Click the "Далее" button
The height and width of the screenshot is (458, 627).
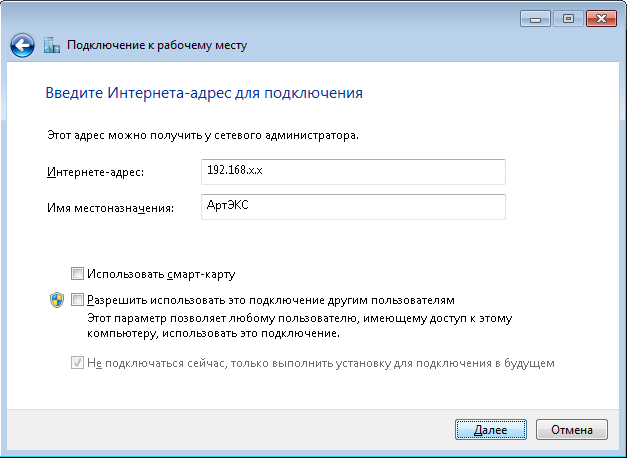click(x=491, y=430)
